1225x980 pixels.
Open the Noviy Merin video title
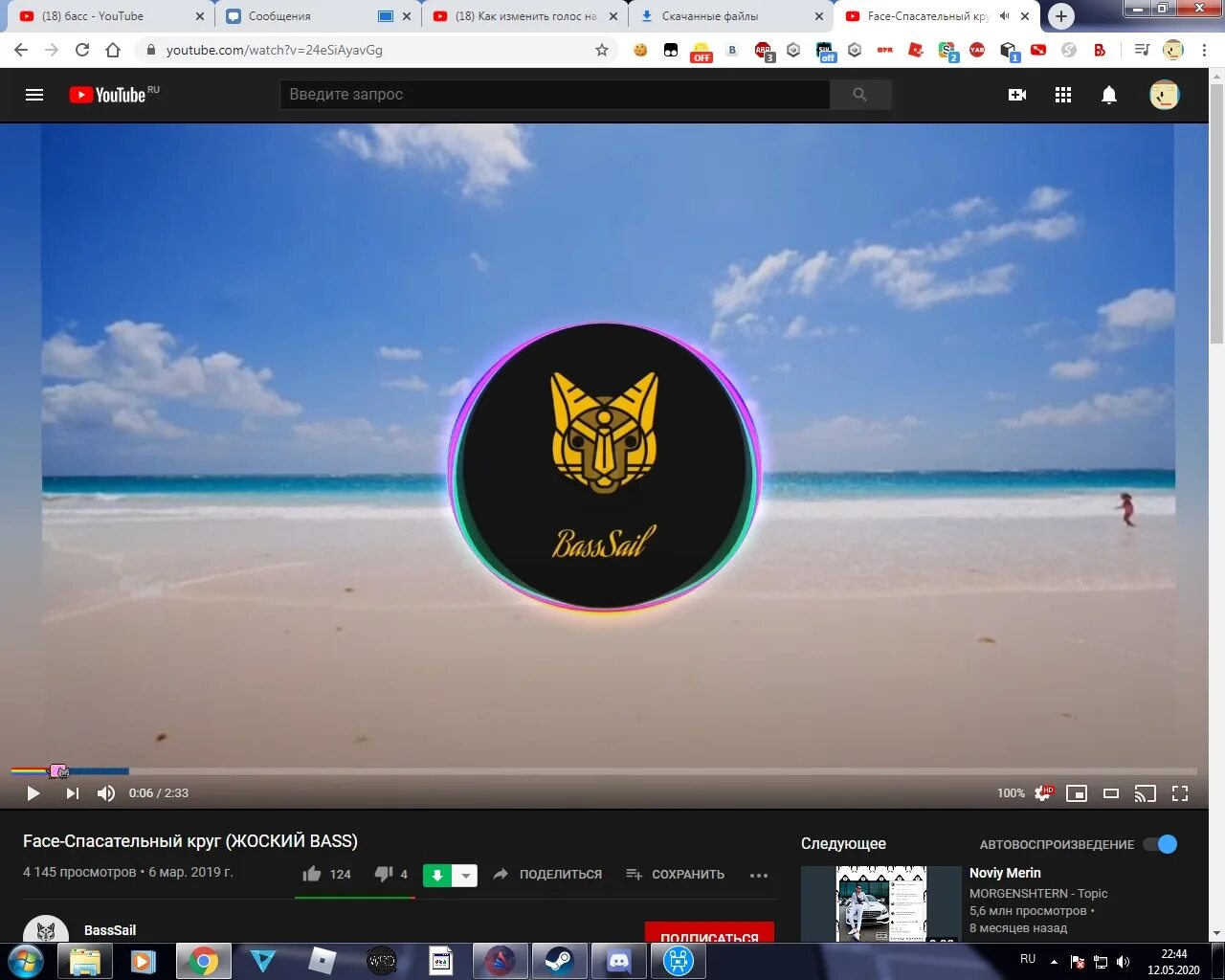[x=1005, y=873]
